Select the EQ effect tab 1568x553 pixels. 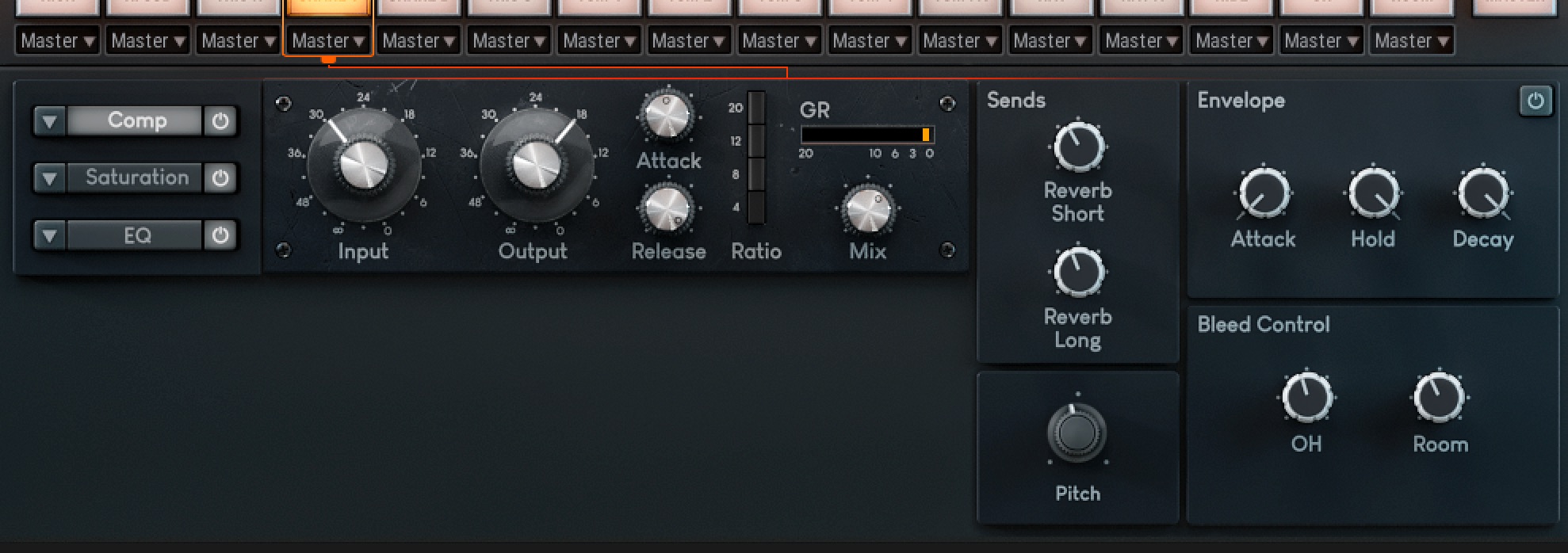136,236
